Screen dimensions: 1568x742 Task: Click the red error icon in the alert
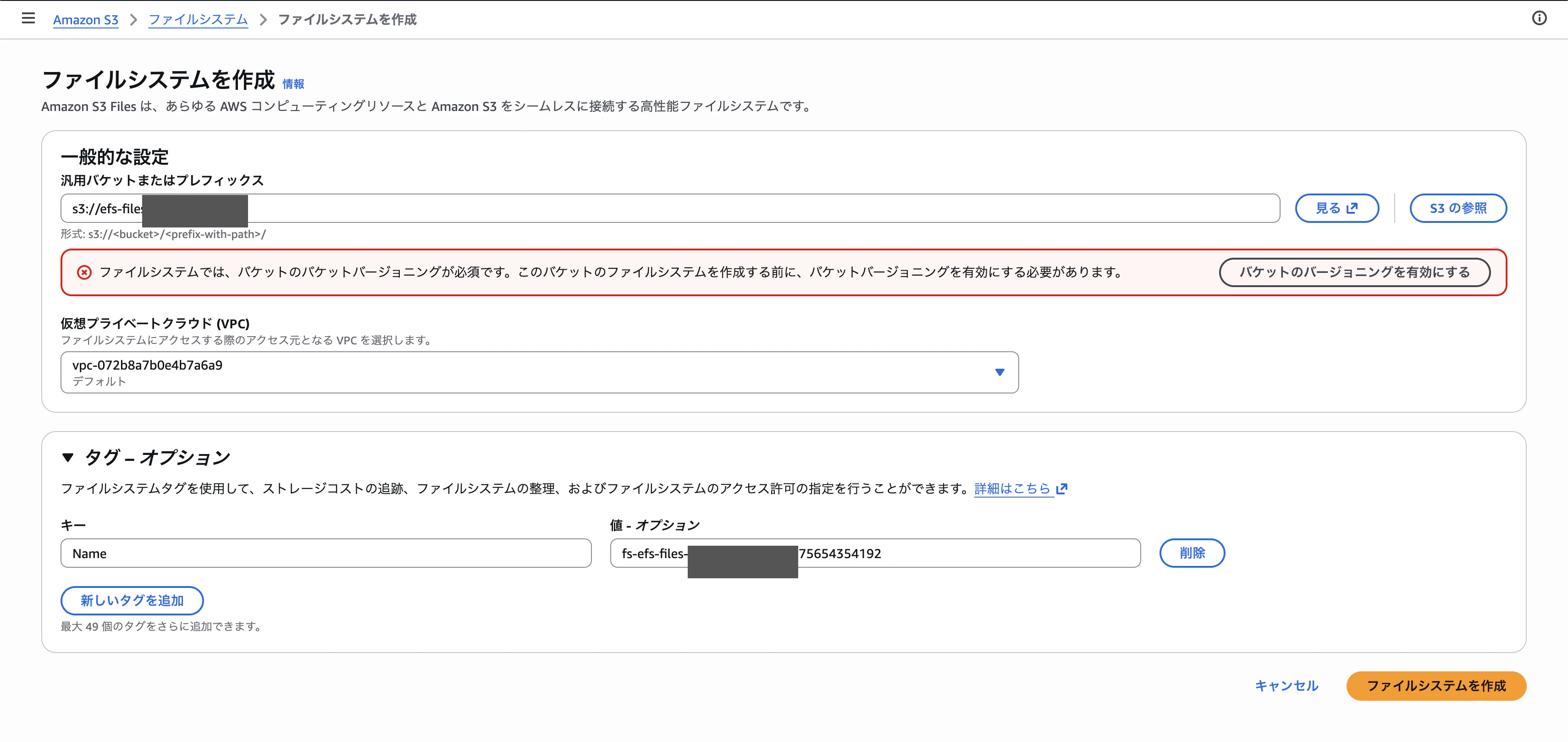[84, 272]
